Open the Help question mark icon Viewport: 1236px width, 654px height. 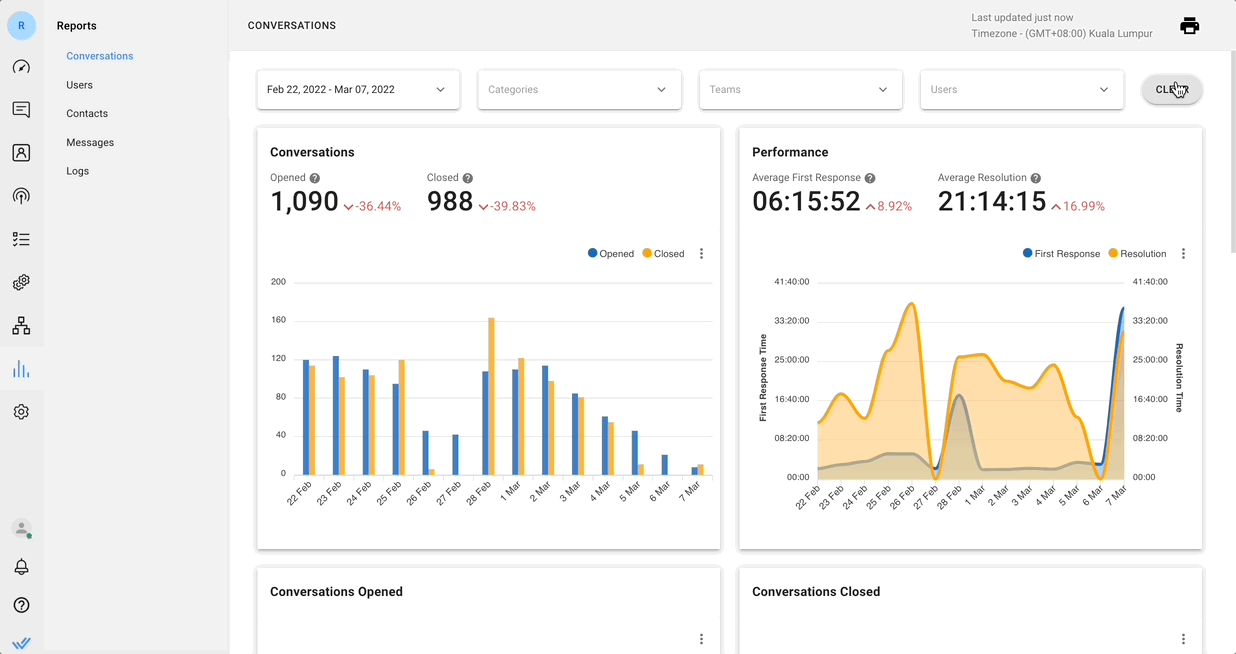point(21,605)
